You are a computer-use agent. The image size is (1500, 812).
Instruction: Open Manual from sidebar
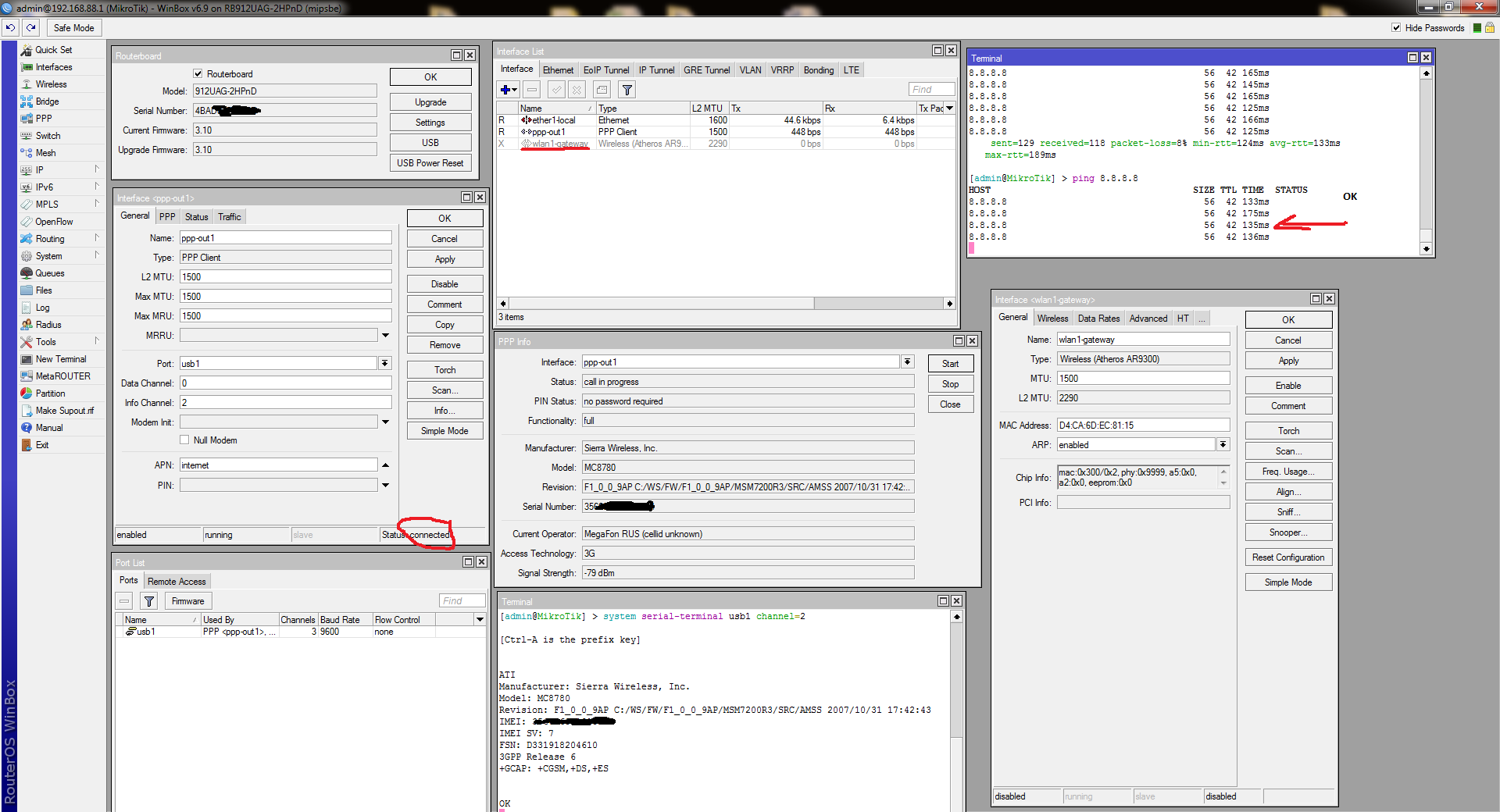[48, 428]
